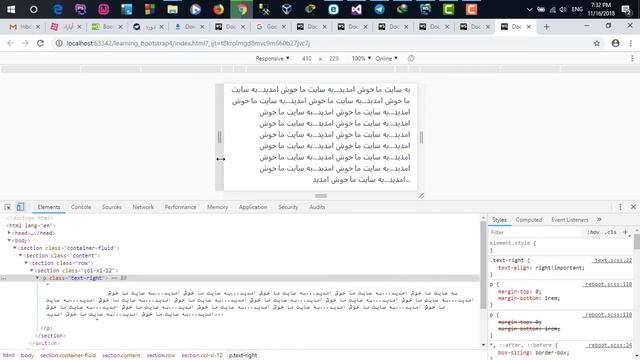Viewport: 640px width, 360px height.
Task: Expand the head element node
Action: point(9,233)
